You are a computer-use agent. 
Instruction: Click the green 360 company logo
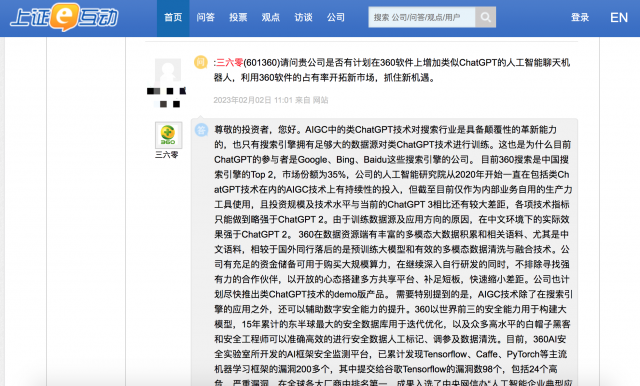[x=168, y=135]
